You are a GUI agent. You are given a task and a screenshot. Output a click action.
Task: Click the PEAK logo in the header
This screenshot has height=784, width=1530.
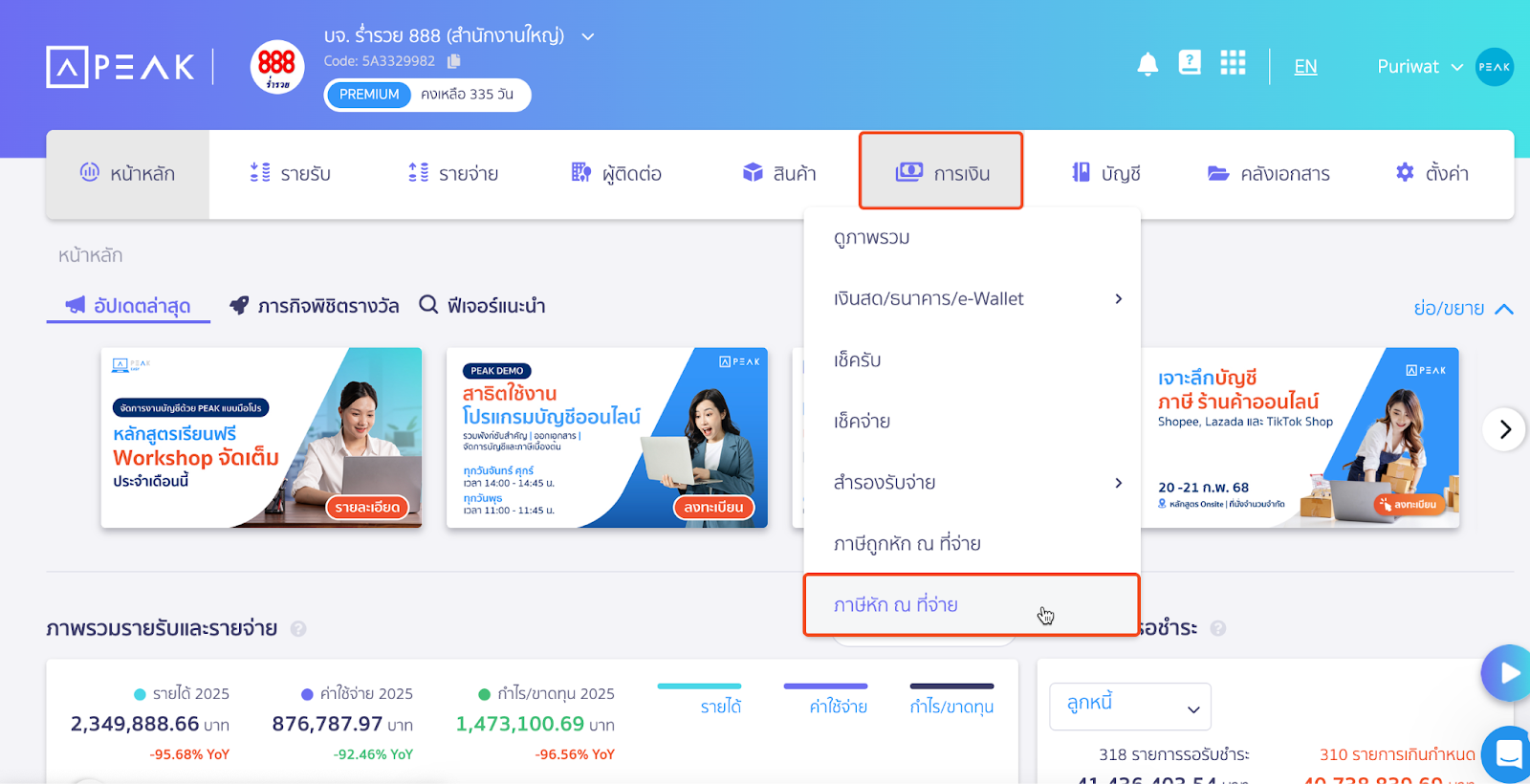click(120, 67)
